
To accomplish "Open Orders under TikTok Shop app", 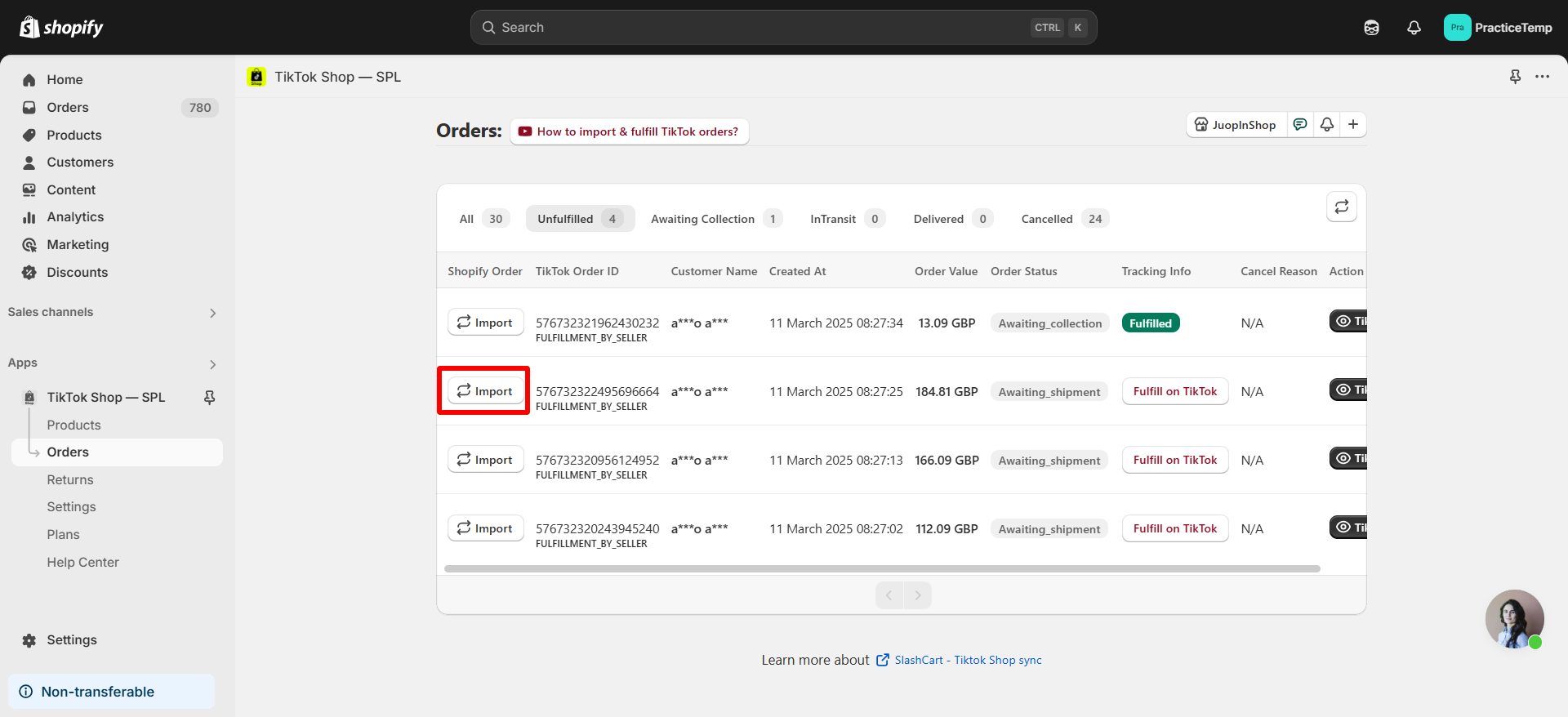I will (117, 452).
